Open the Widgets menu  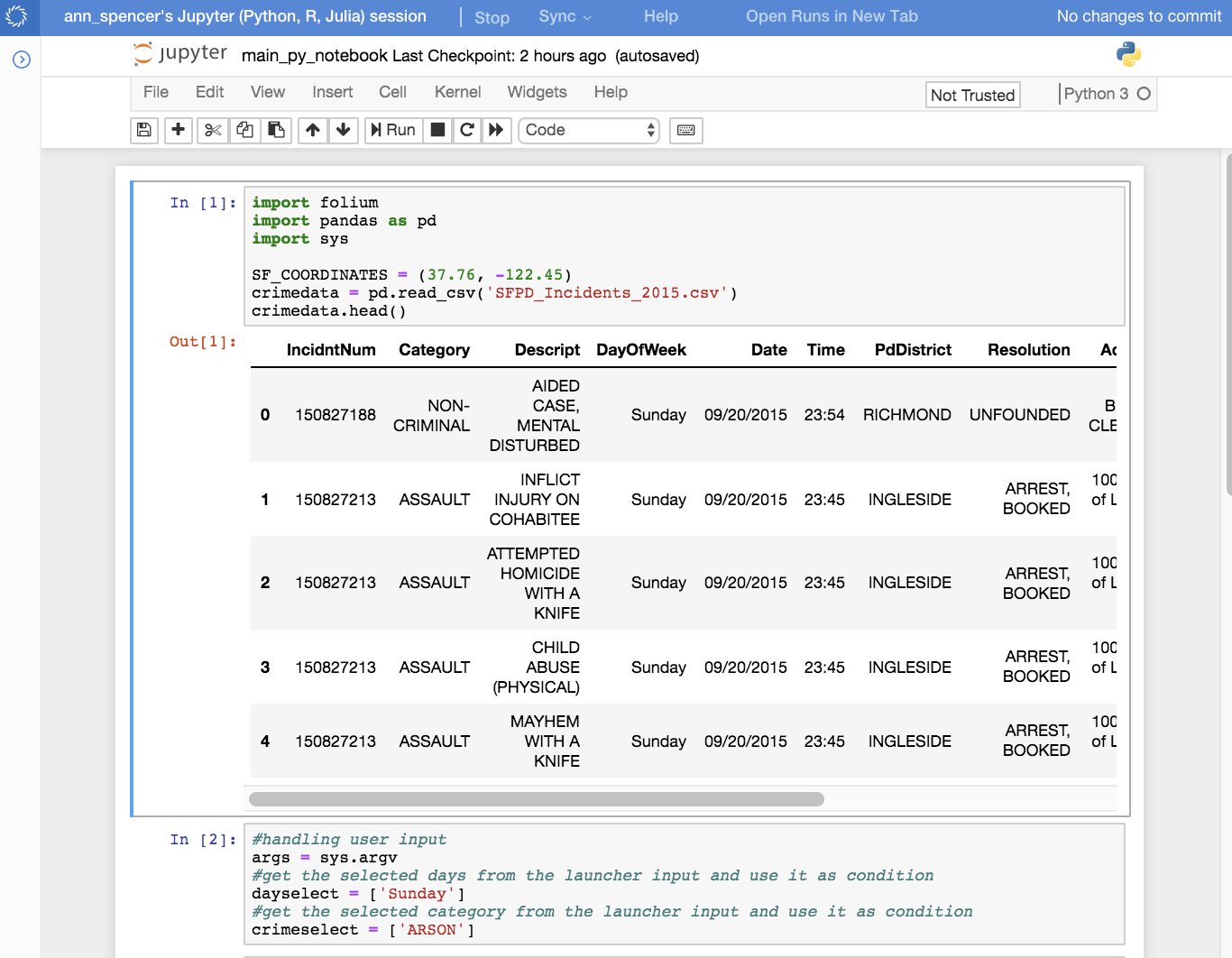click(x=537, y=92)
